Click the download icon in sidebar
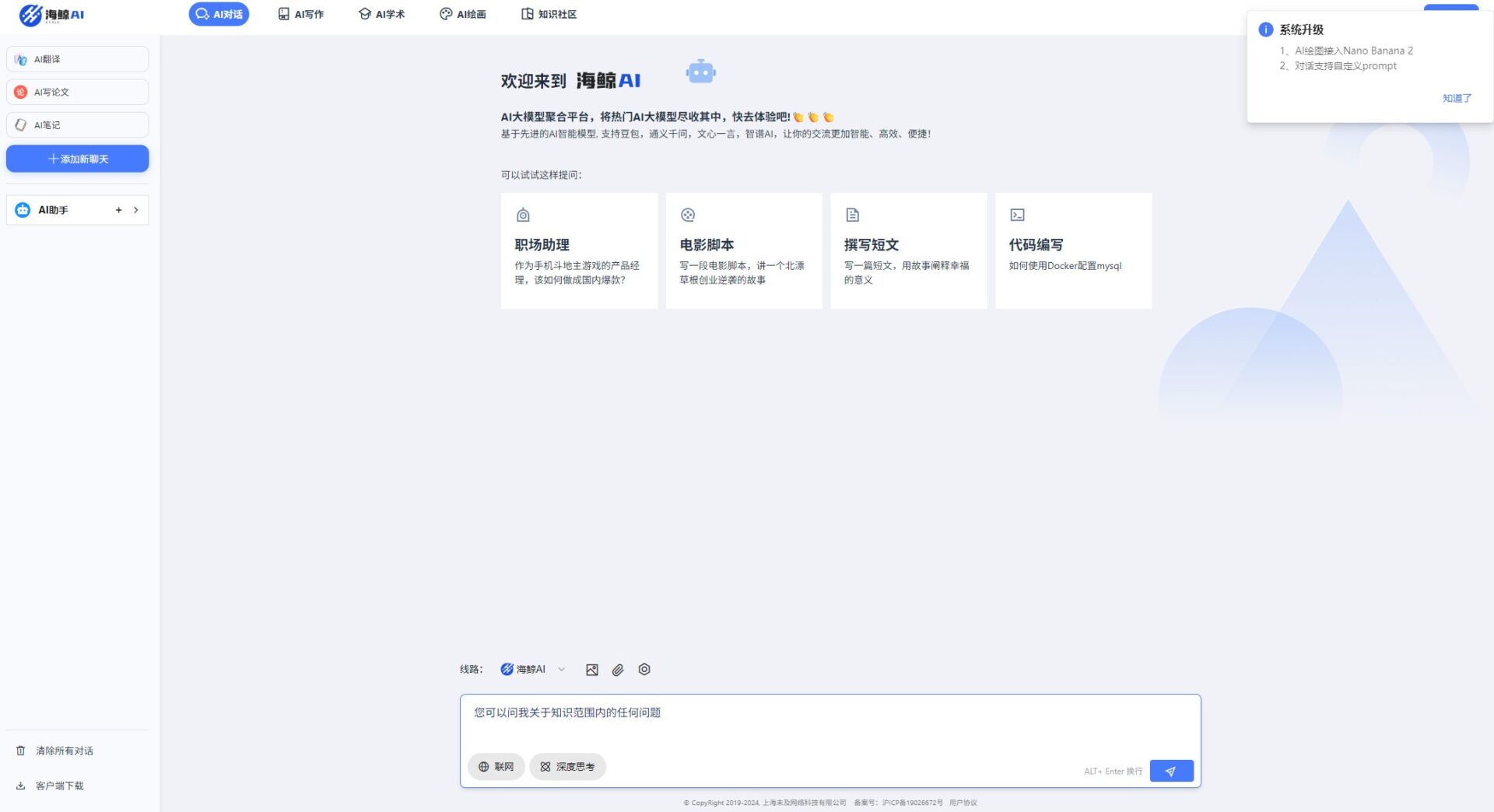The height and width of the screenshot is (812, 1494). tap(21, 786)
